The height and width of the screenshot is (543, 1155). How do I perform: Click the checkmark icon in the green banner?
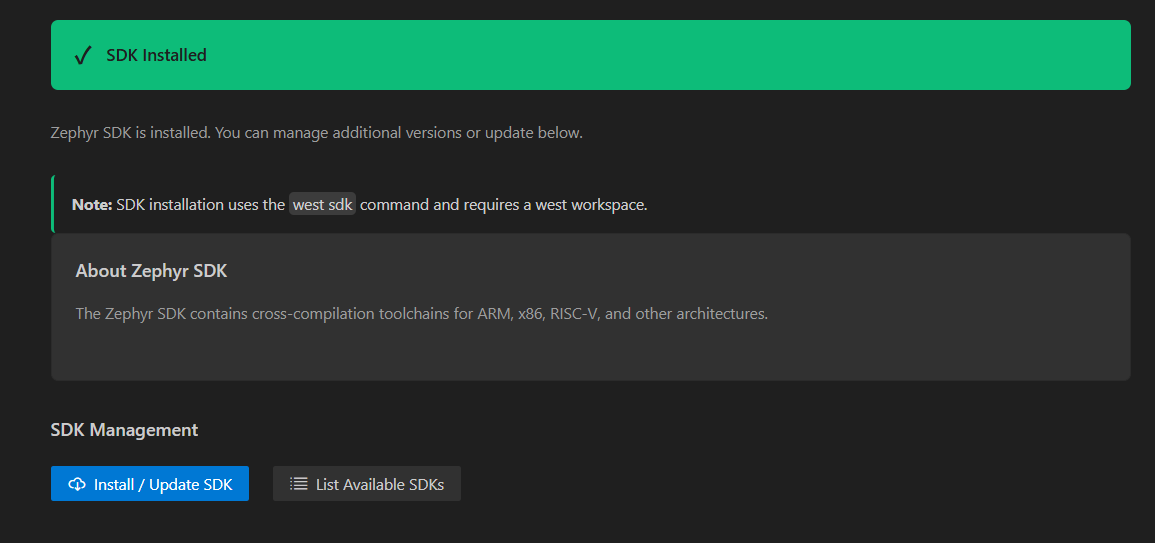tap(84, 56)
